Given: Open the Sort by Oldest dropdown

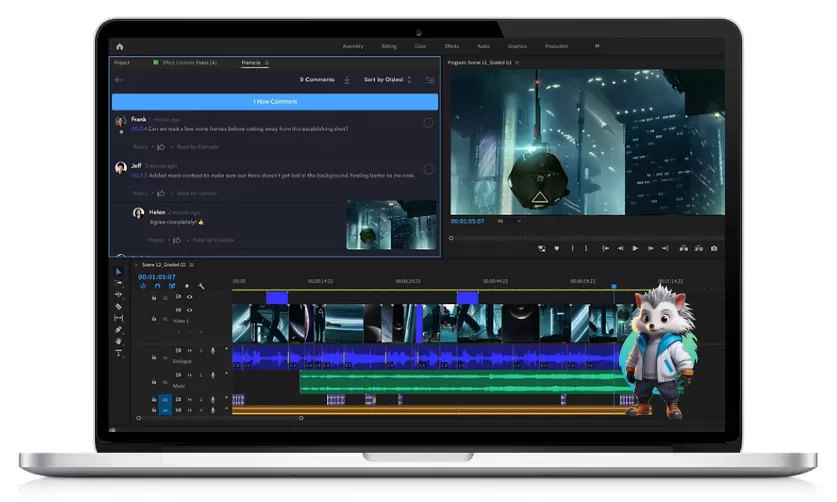Looking at the screenshot, I should 385,79.
